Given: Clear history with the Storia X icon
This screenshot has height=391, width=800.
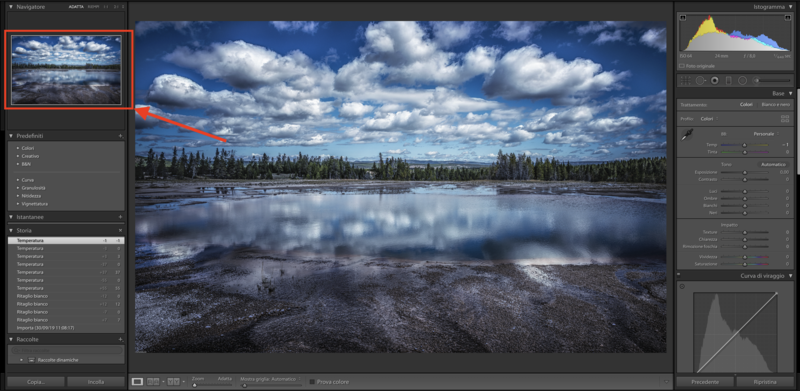Looking at the screenshot, I should pyautogui.click(x=121, y=231).
